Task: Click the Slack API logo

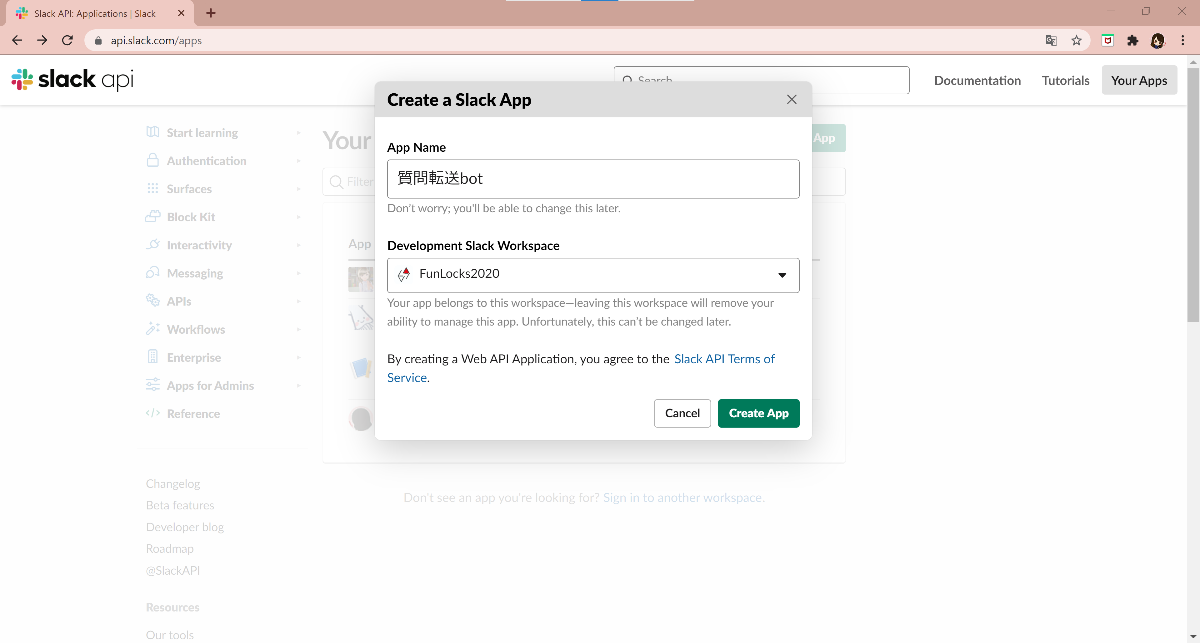Action: pyautogui.click(x=72, y=80)
